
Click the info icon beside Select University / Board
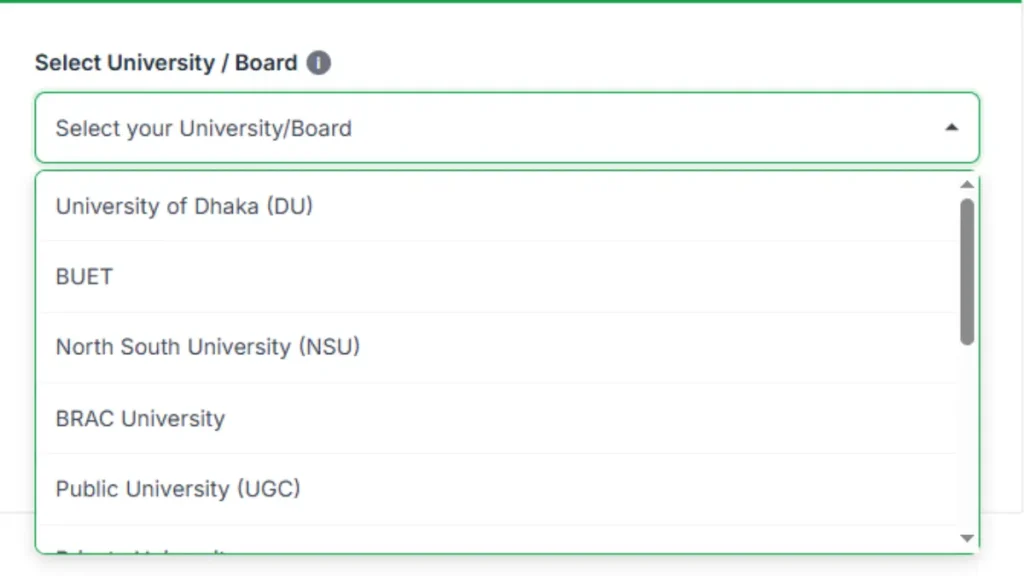[x=318, y=62]
